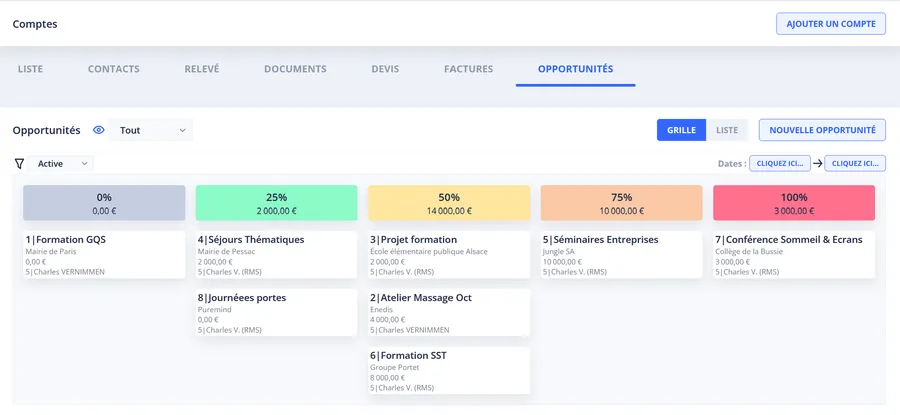Open the CONTACTS tab
Image resolution: width=900 pixels, height=415 pixels.
[x=114, y=69]
